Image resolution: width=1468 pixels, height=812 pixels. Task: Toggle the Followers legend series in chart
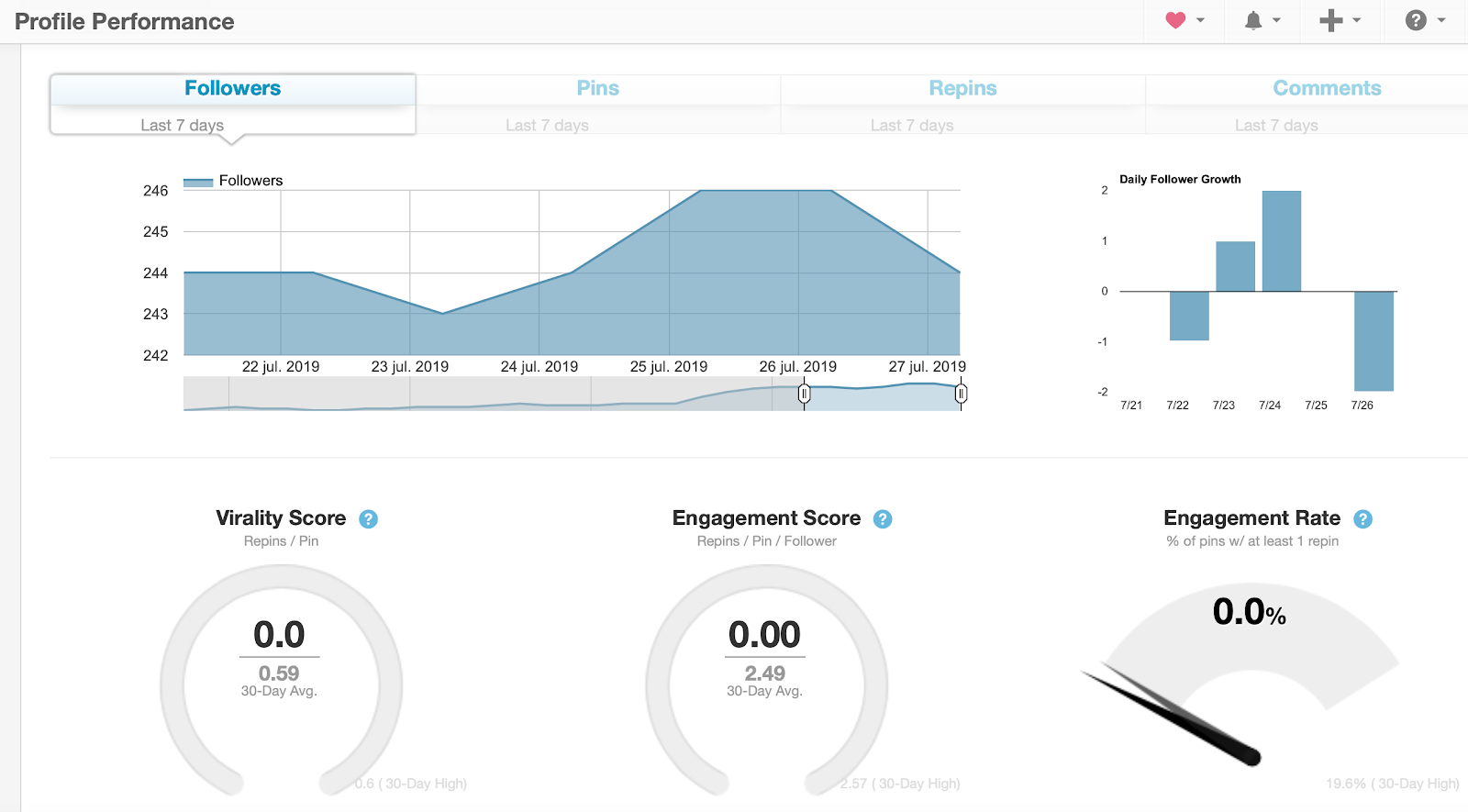234,181
